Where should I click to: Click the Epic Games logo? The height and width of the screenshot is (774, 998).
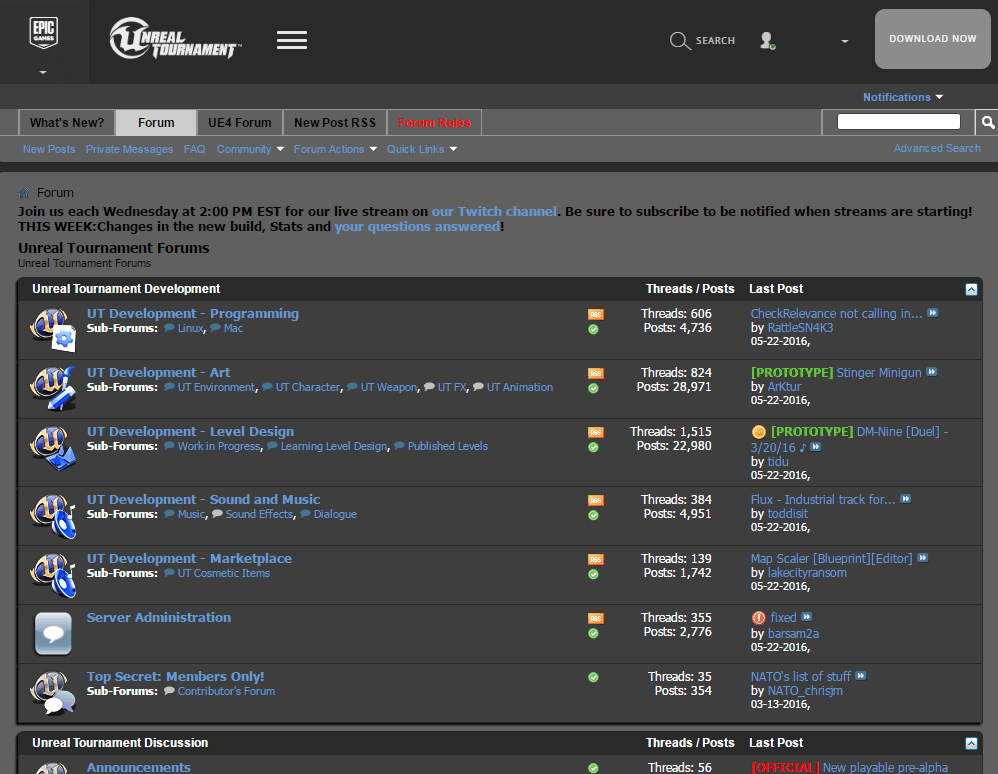[43, 33]
